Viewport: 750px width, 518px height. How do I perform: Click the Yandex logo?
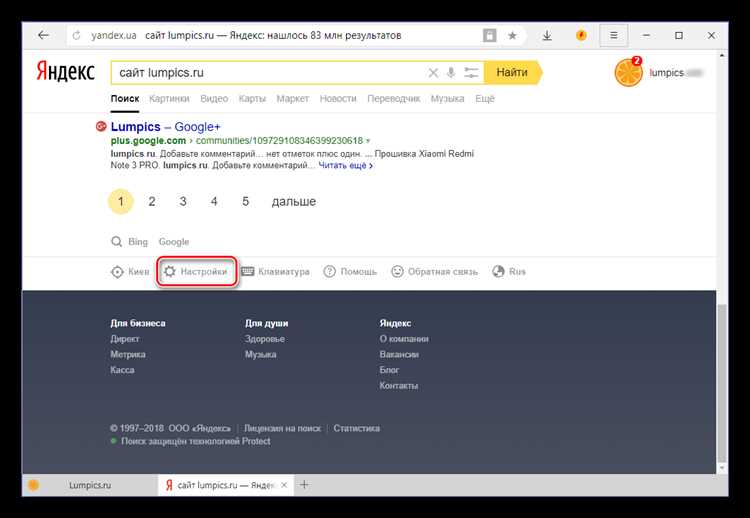tap(66, 73)
